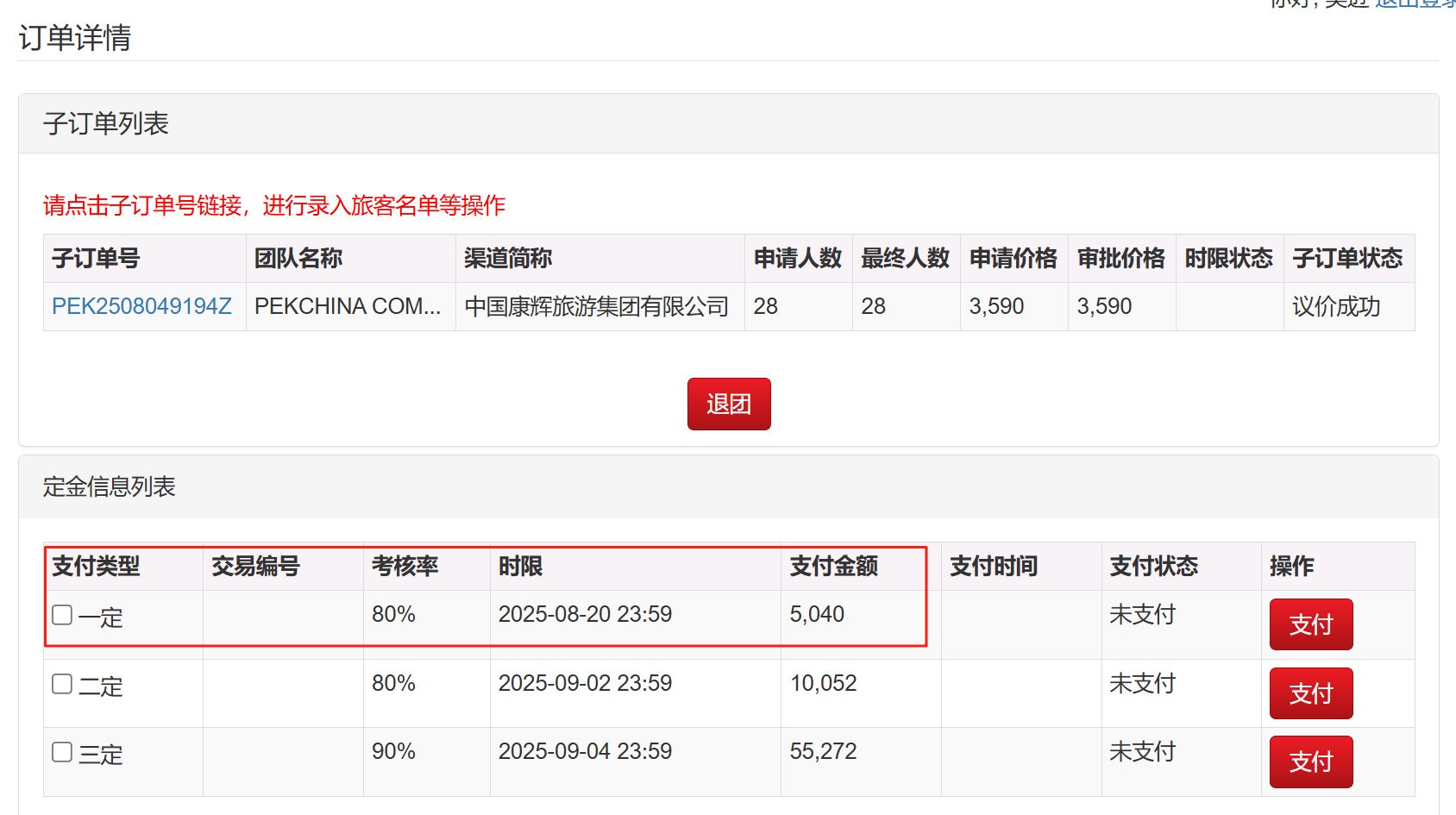The image size is (1456, 815).
Task: Click the 子订单列表 panel heading
Action: coord(106,123)
